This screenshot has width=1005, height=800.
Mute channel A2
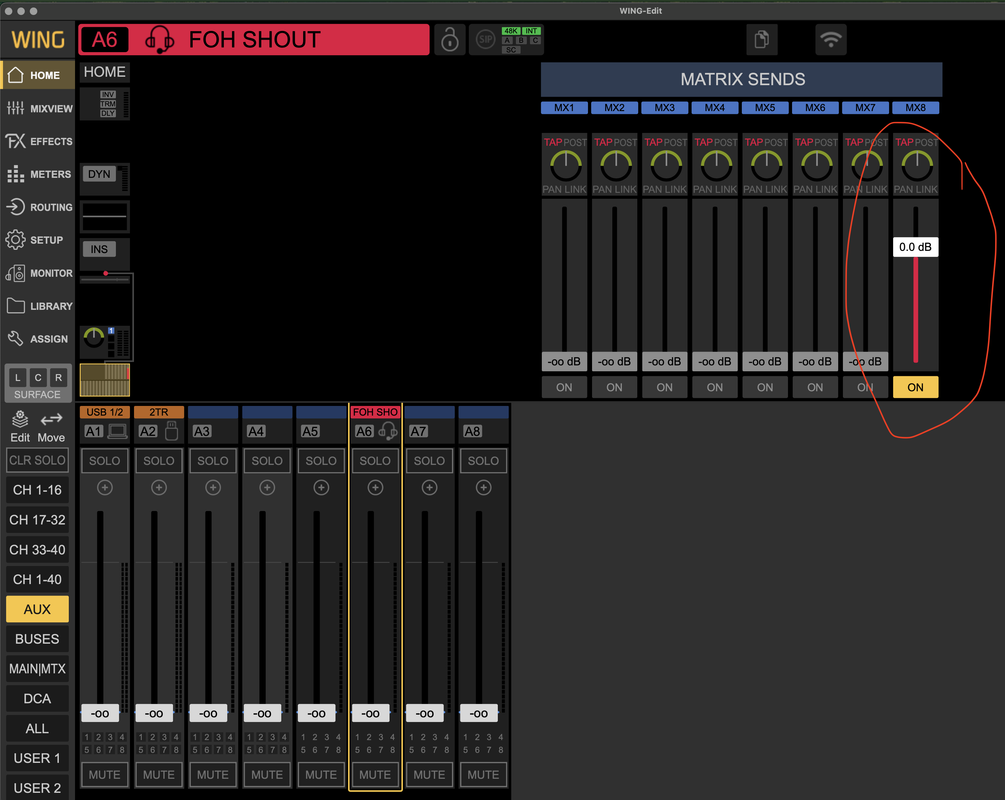coord(158,775)
